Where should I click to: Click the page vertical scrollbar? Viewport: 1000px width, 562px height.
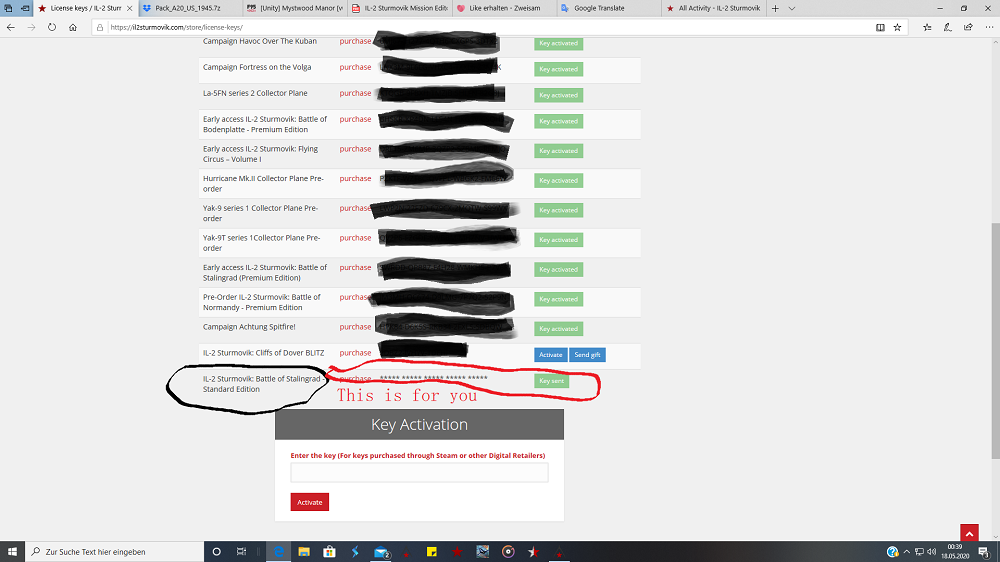(995, 340)
